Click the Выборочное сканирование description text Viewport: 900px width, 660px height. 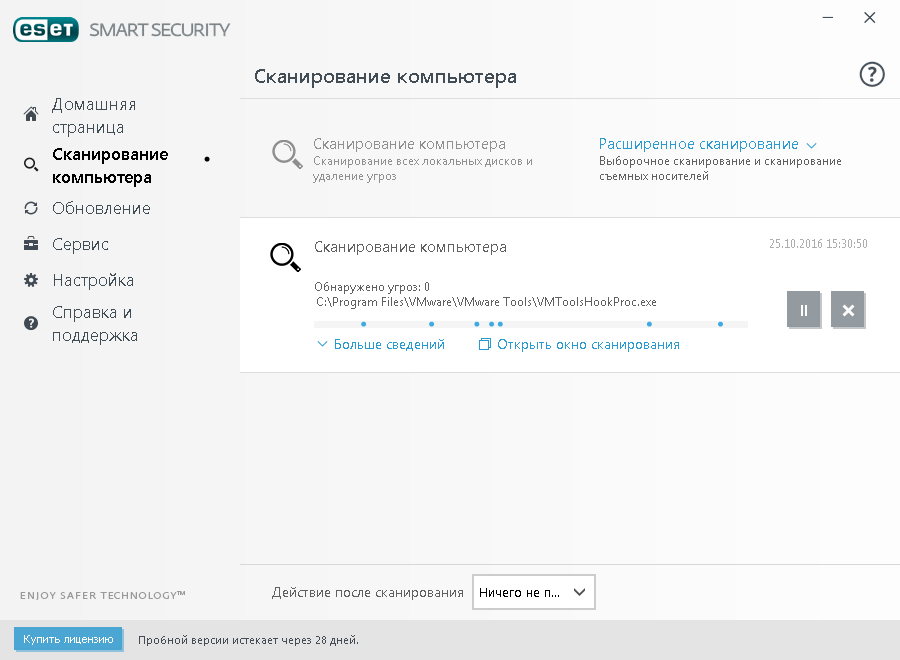[720, 169]
